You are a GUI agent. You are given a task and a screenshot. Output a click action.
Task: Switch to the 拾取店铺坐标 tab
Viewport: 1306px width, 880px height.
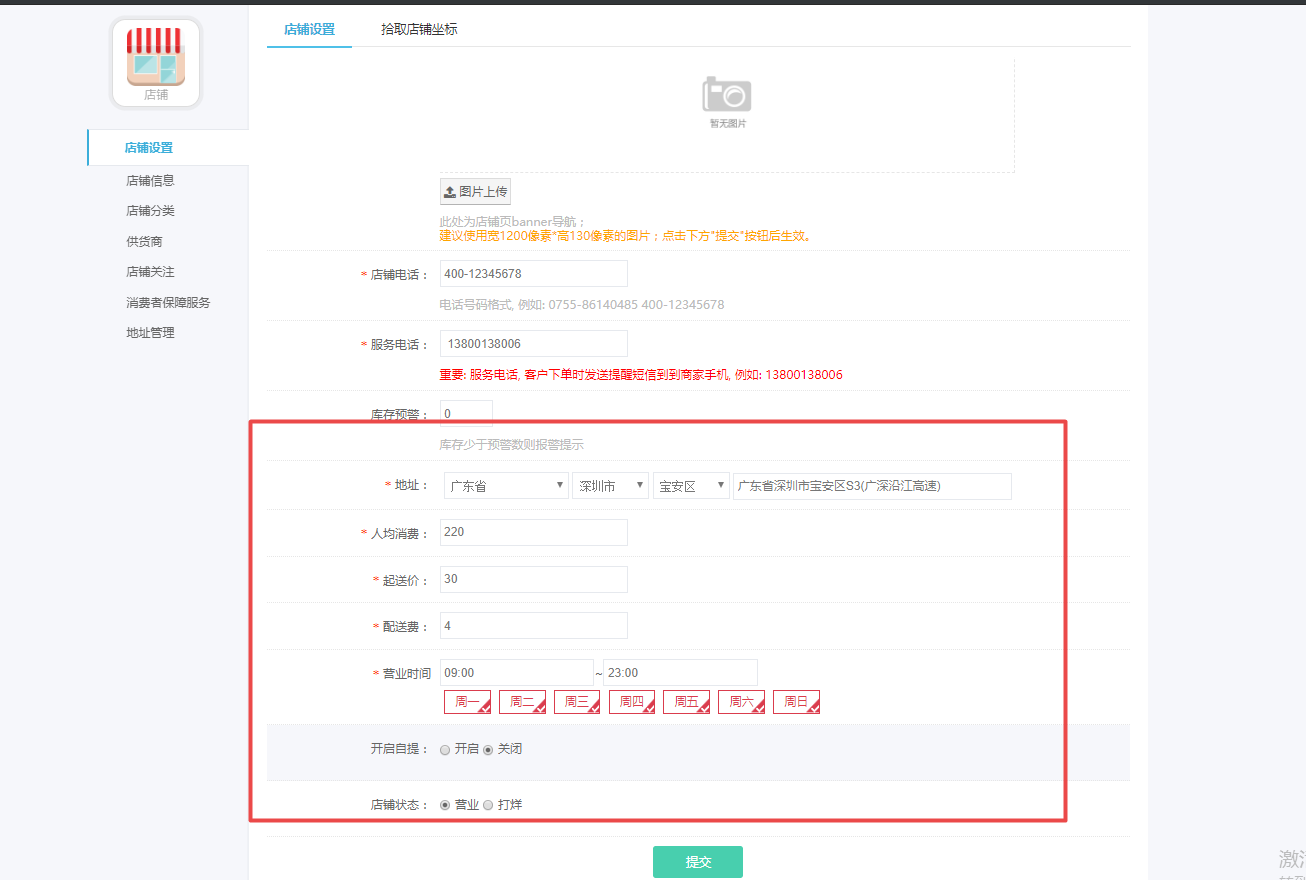[x=419, y=30]
